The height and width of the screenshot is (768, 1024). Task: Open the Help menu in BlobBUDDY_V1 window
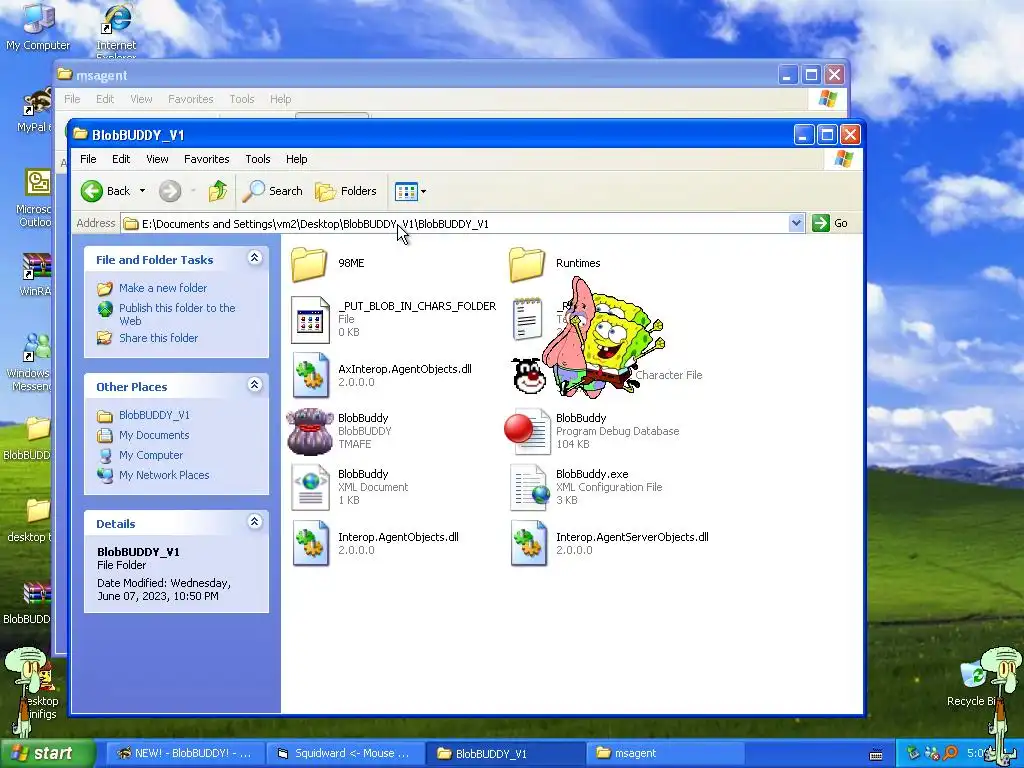[x=296, y=159]
